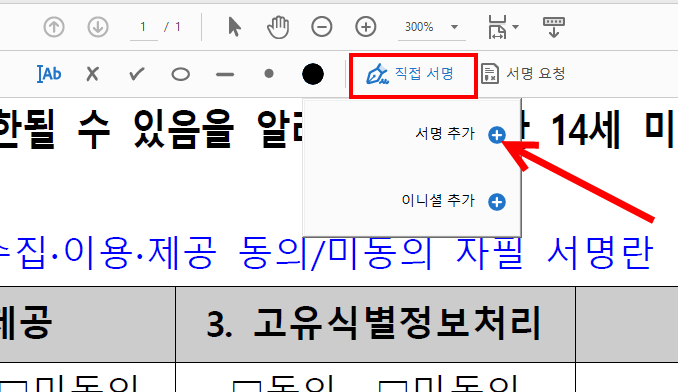Viewport: 678px width, 392px height.
Task: Choose 이니셜 추가 menu entry
Action: (x=438, y=201)
